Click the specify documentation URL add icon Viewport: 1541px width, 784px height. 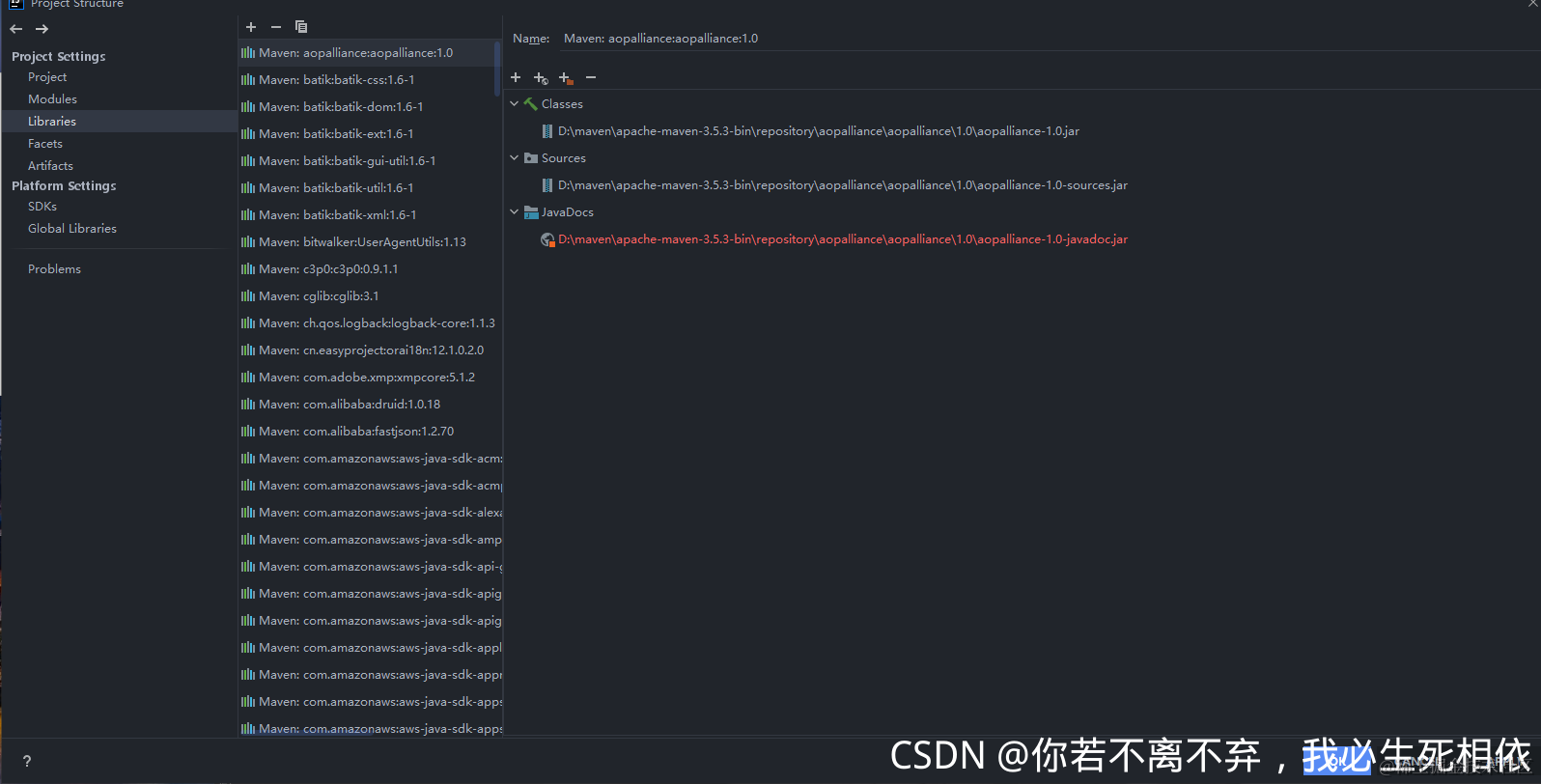click(541, 78)
